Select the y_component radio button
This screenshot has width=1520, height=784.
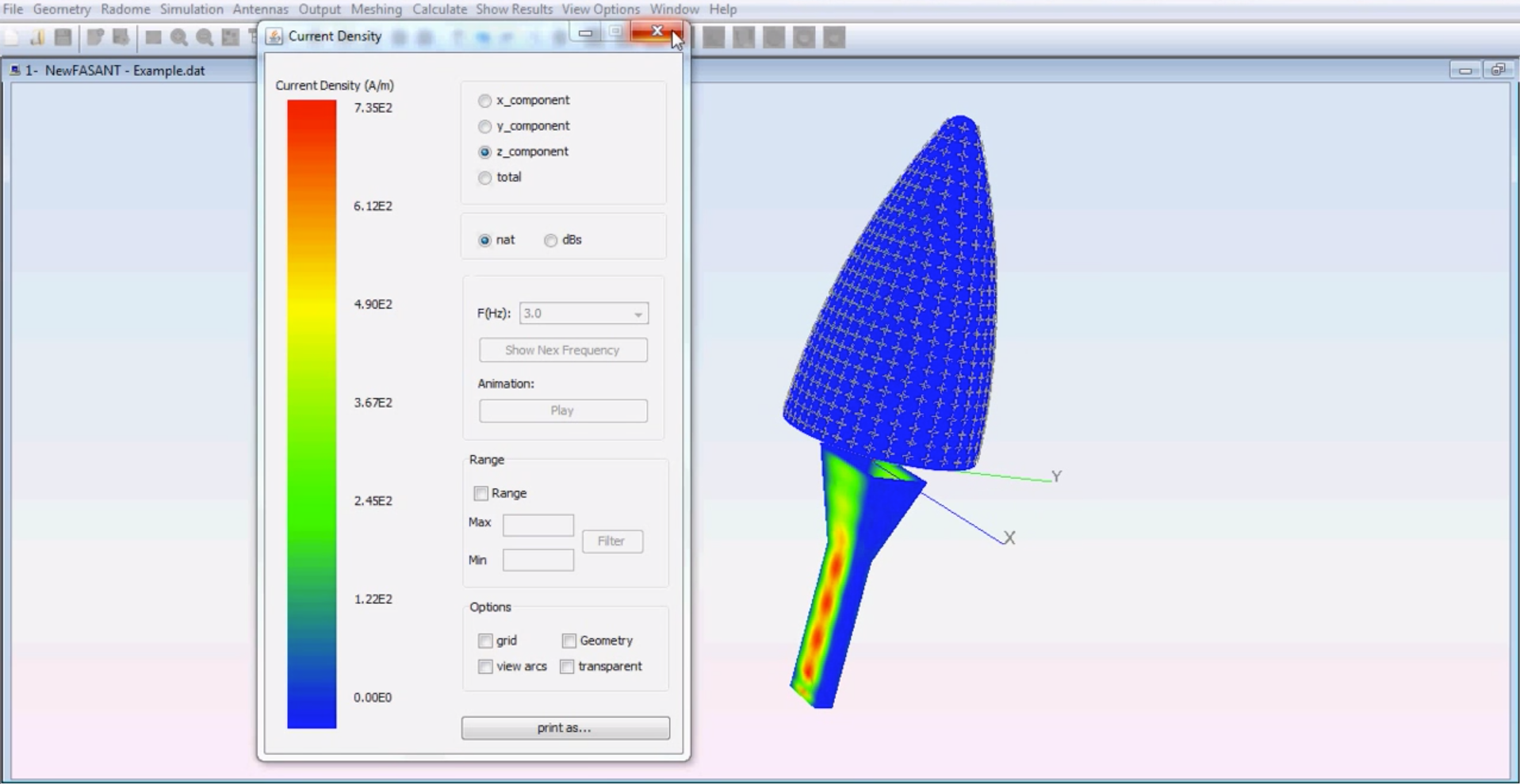tap(484, 126)
